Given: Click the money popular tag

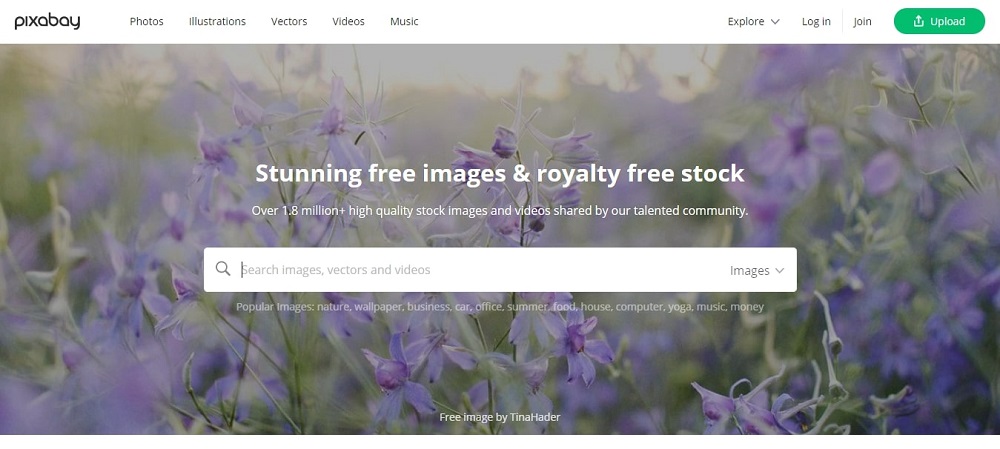Looking at the screenshot, I should (747, 307).
